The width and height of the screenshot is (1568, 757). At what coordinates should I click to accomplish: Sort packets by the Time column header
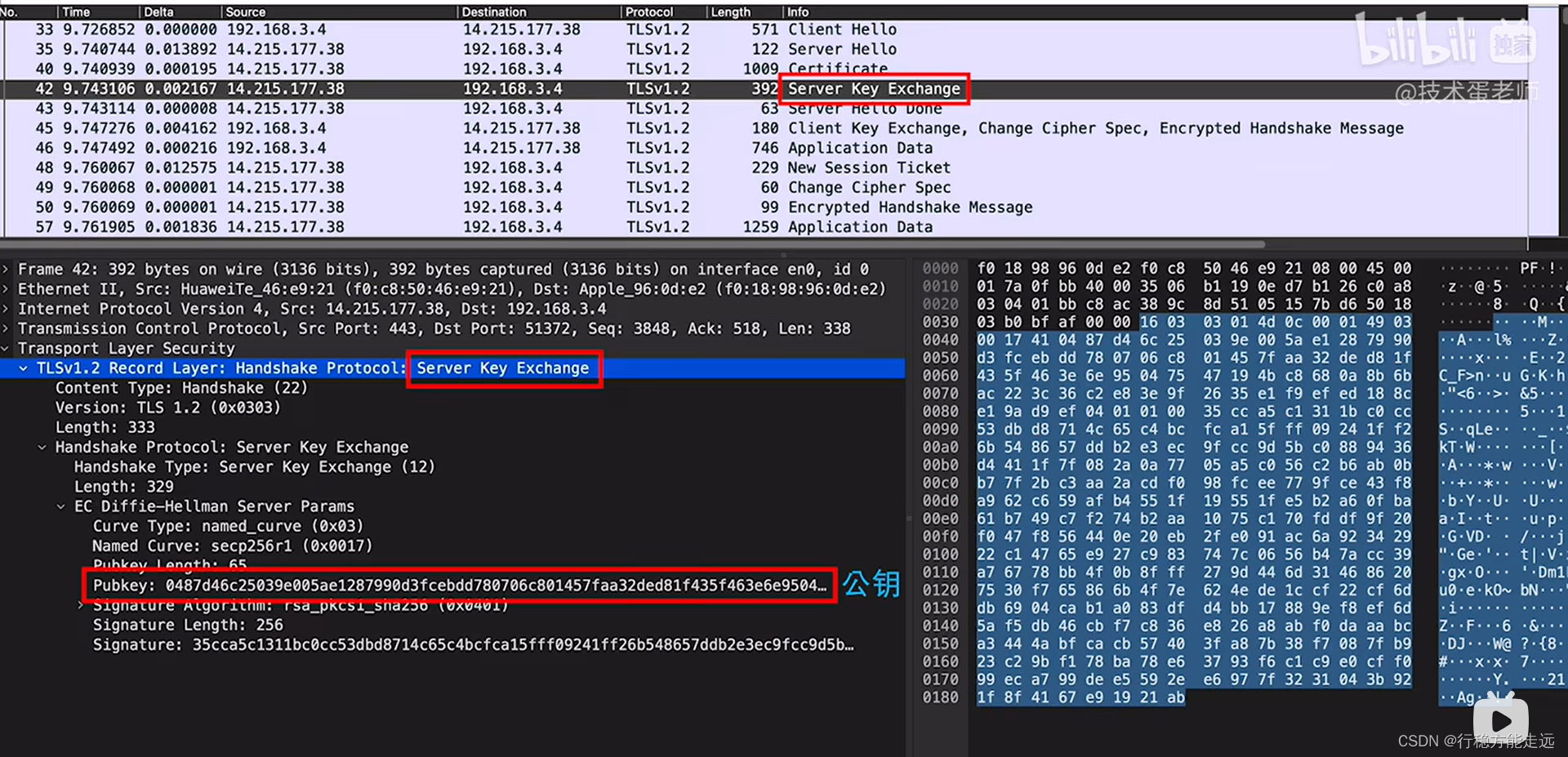98,11
